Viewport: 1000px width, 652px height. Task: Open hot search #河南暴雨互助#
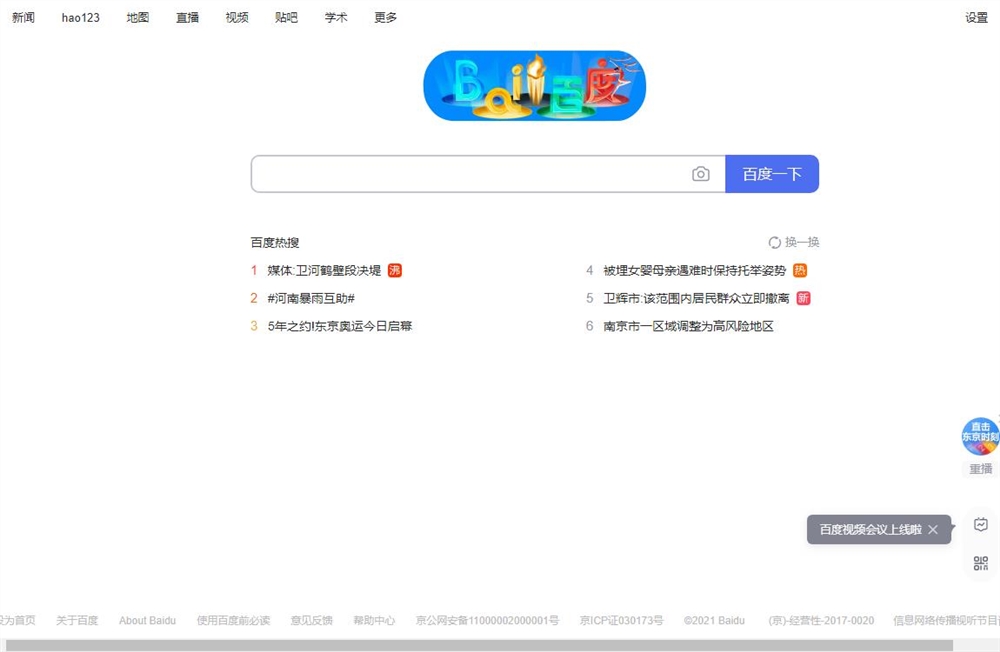coord(311,298)
